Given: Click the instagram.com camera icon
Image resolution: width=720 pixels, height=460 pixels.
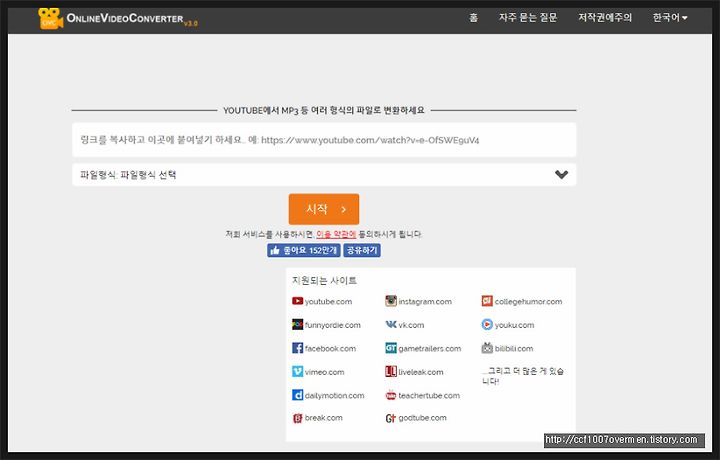Looking at the screenshot, I should click(391, 301).
